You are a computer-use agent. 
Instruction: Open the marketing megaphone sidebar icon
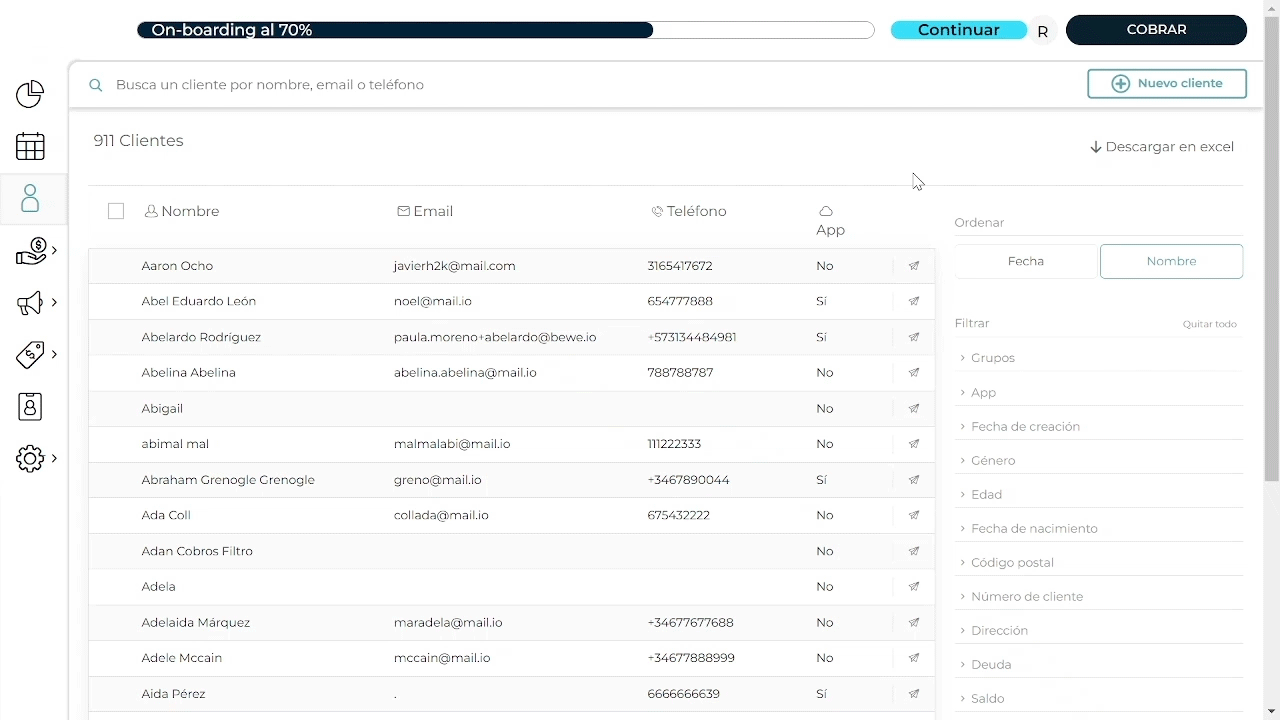coord(31,303)
